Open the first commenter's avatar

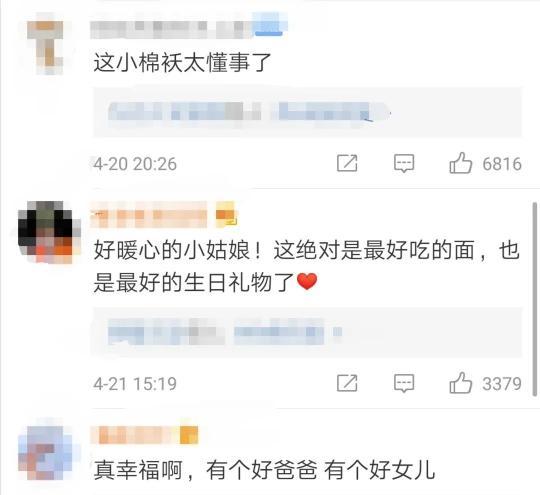[x=45, y=43]
